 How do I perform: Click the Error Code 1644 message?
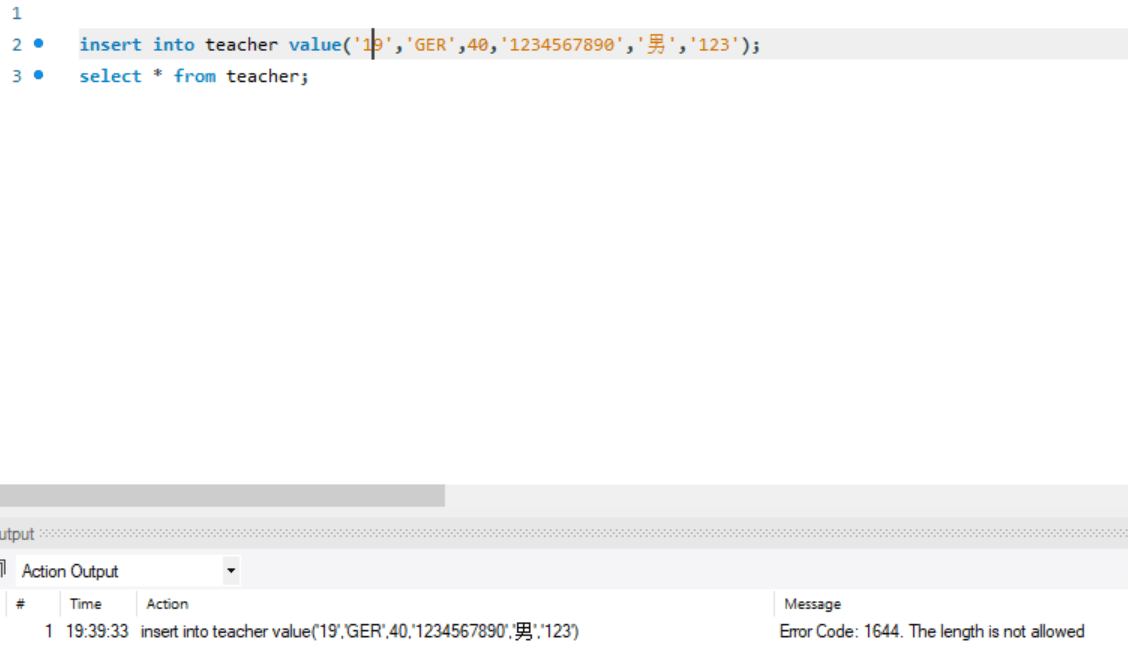point(932,631)
